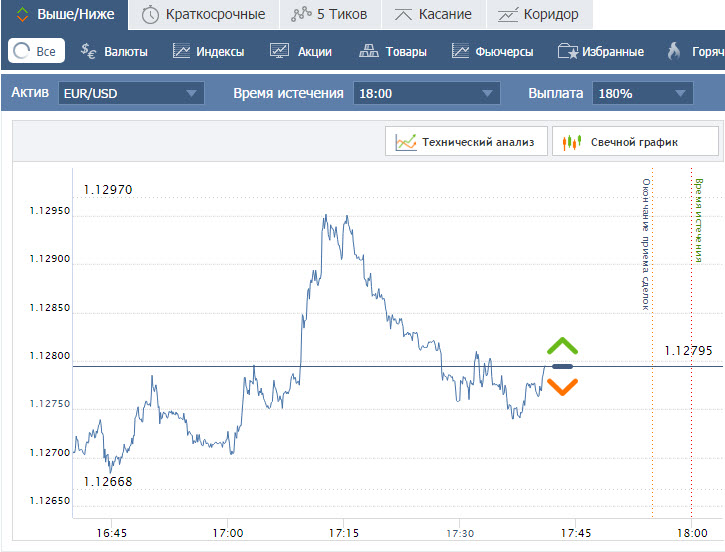
Task: Filter assets by Валюты
Action: pos(114,51)
